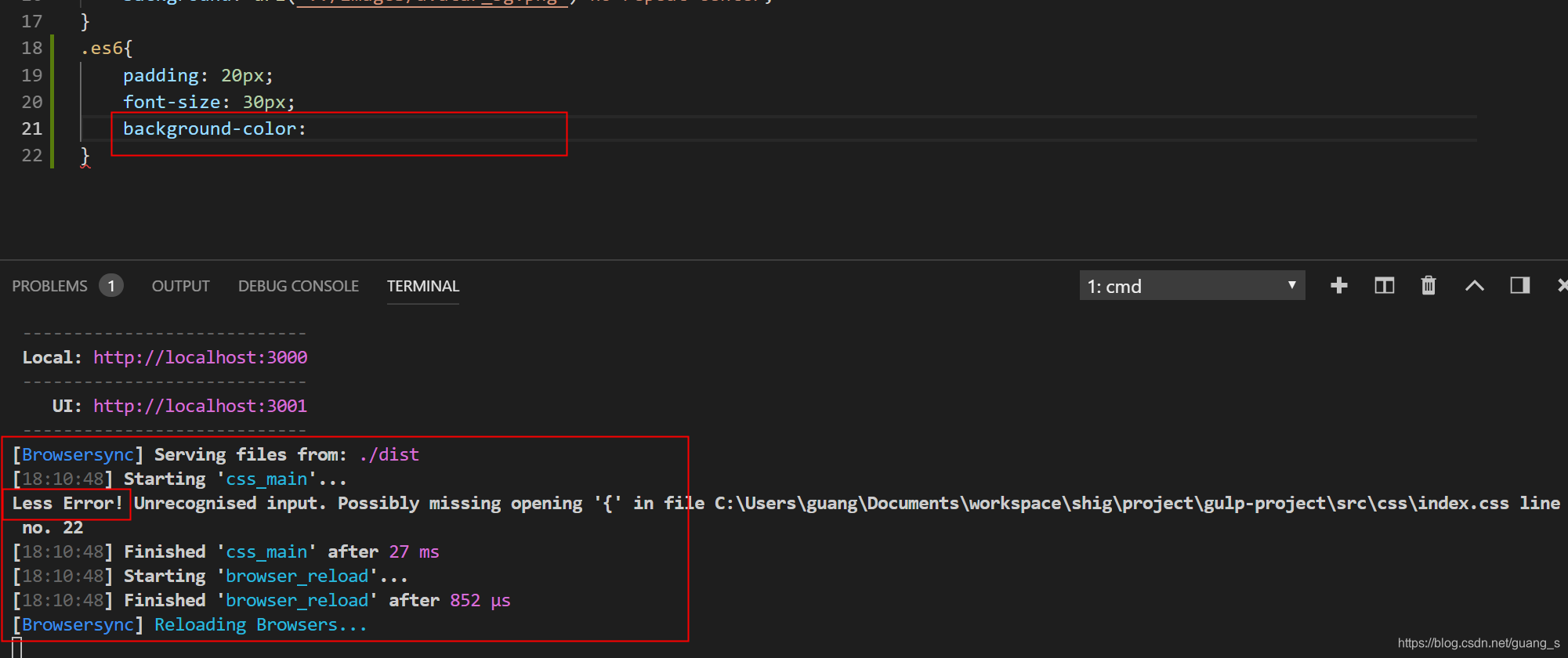This screenshot has height=658, width=1568.
Task: Click the index.css file path in error
Action: (x=1111, y=503)
